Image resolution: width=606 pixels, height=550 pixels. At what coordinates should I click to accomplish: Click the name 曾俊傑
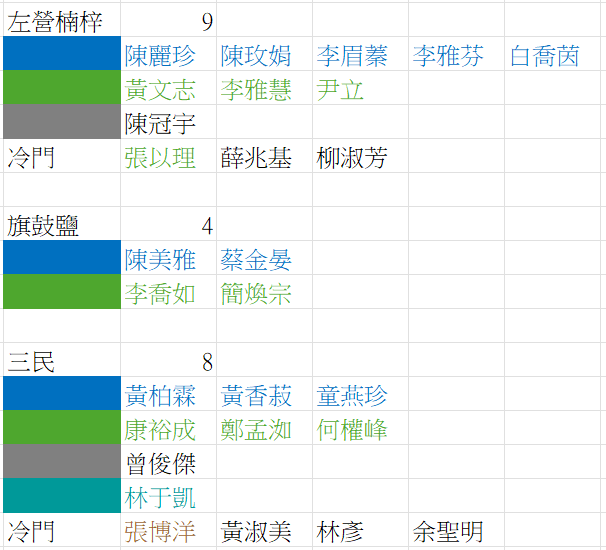pos(161,464)
